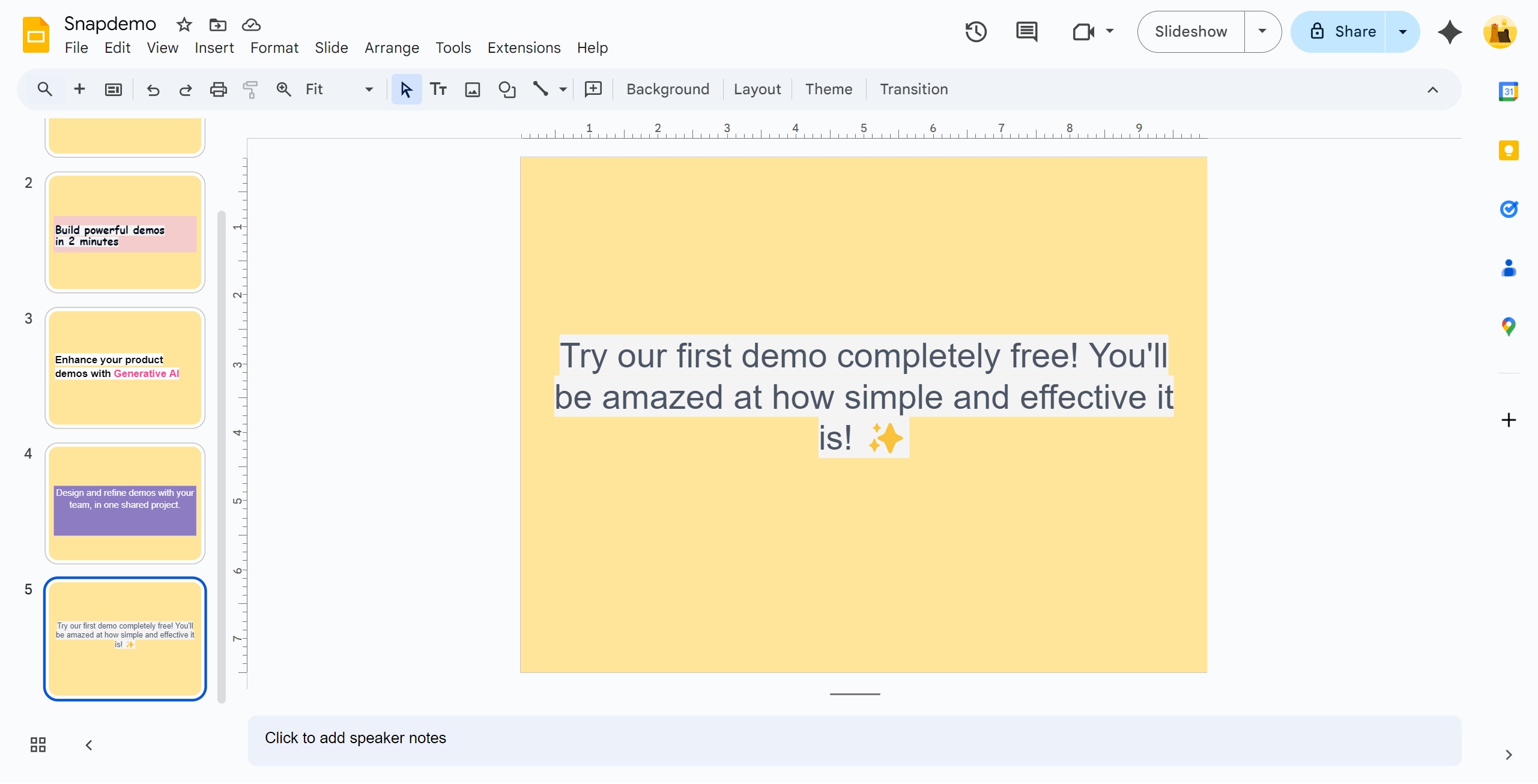
Task: Expand the line type dropdown arrow
Action: [x=563, y=89]
